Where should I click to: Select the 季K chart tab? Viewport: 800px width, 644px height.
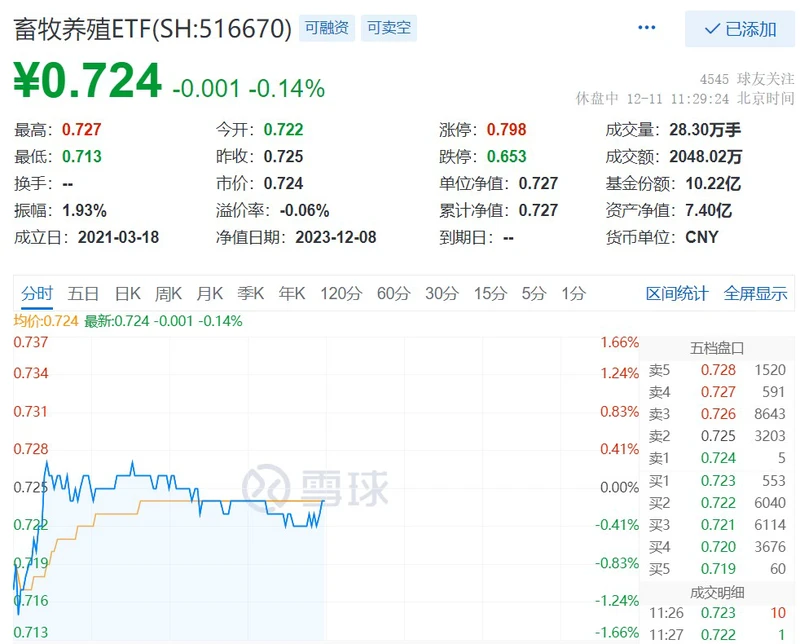click(x=251, y=293)
